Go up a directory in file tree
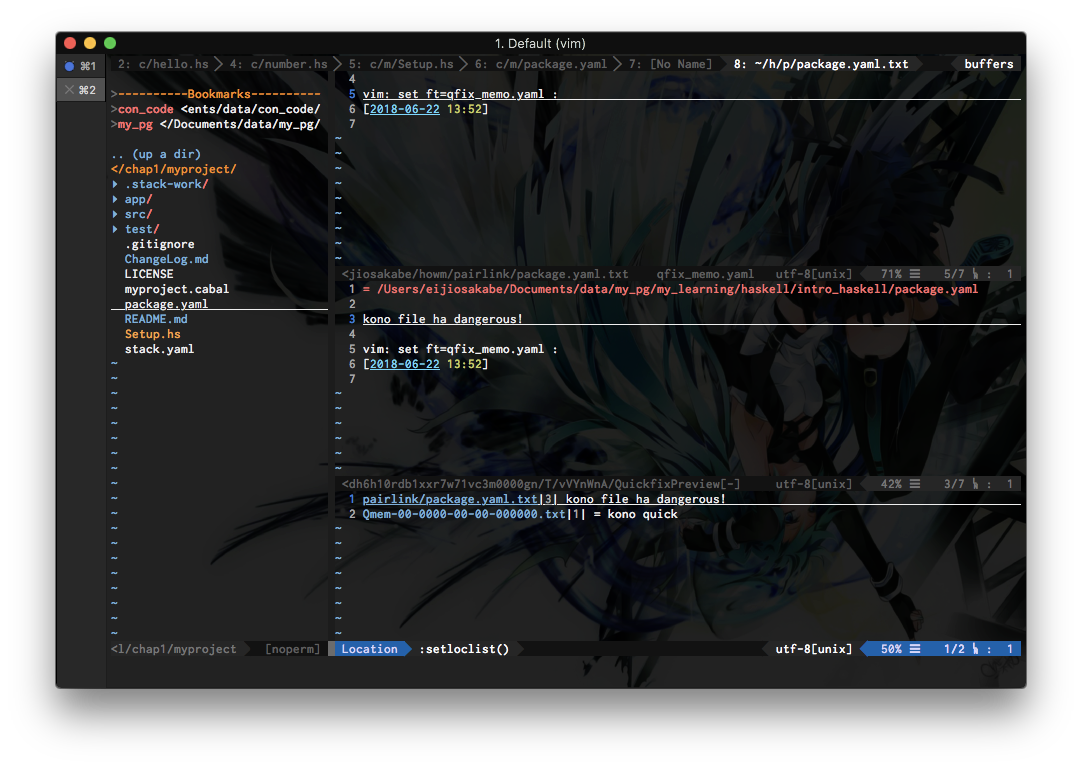This screenshot has height=768, width=1082. click(156, 154)
